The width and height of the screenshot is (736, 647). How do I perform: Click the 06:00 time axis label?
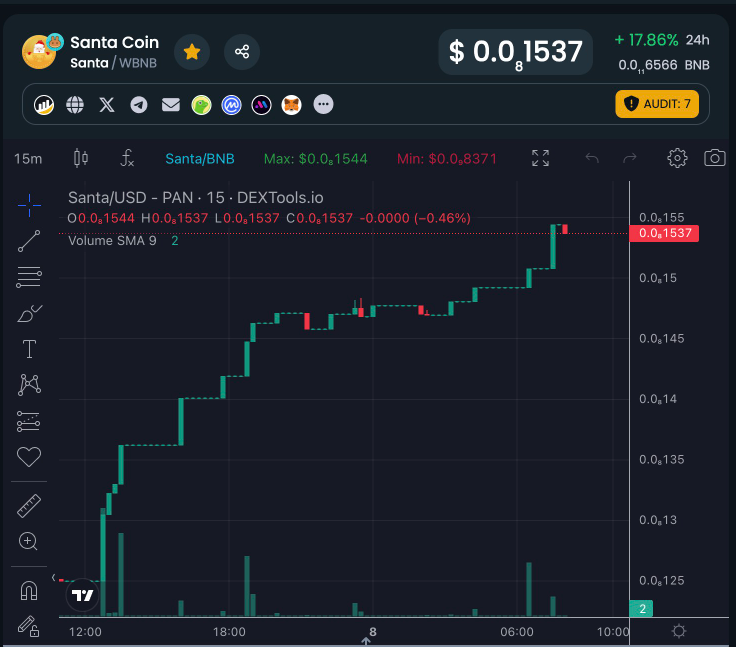[517, 632]
